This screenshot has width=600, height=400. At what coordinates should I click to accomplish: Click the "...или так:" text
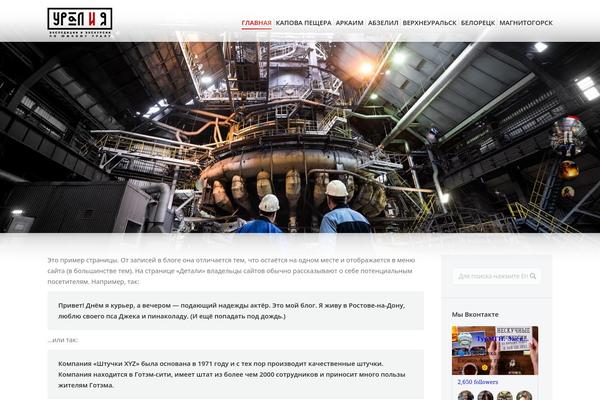(x=63, y=340)
